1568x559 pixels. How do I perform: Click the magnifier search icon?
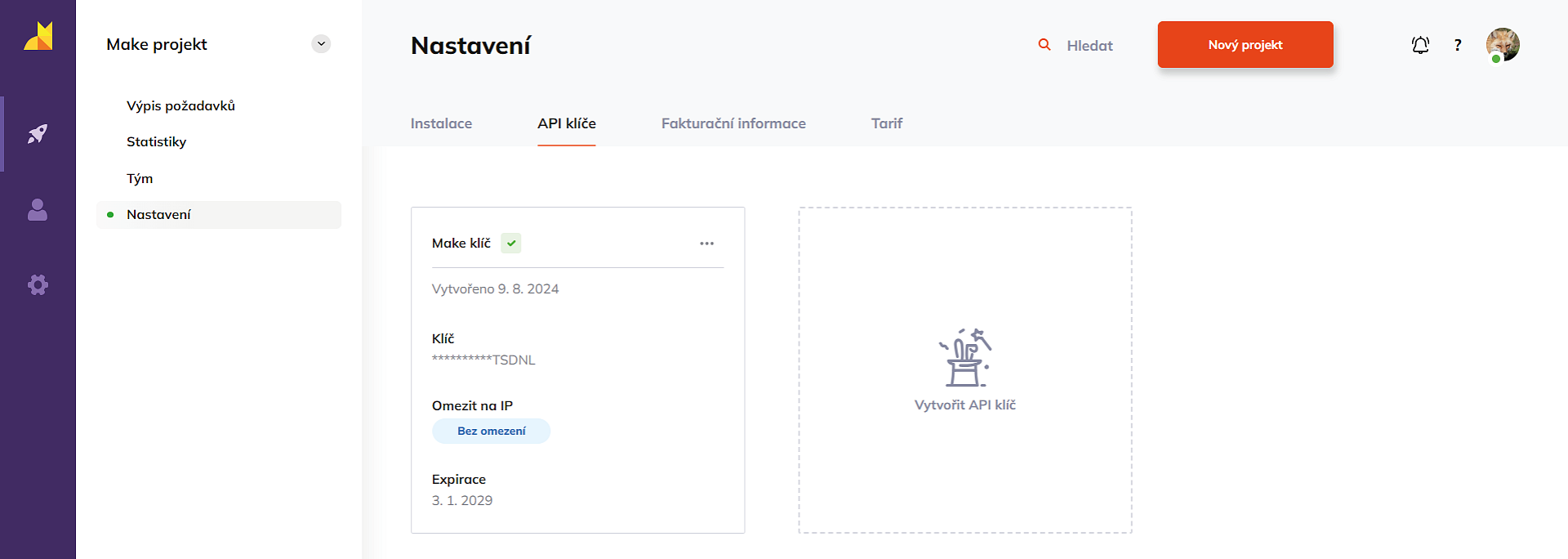click(1044, 45)
